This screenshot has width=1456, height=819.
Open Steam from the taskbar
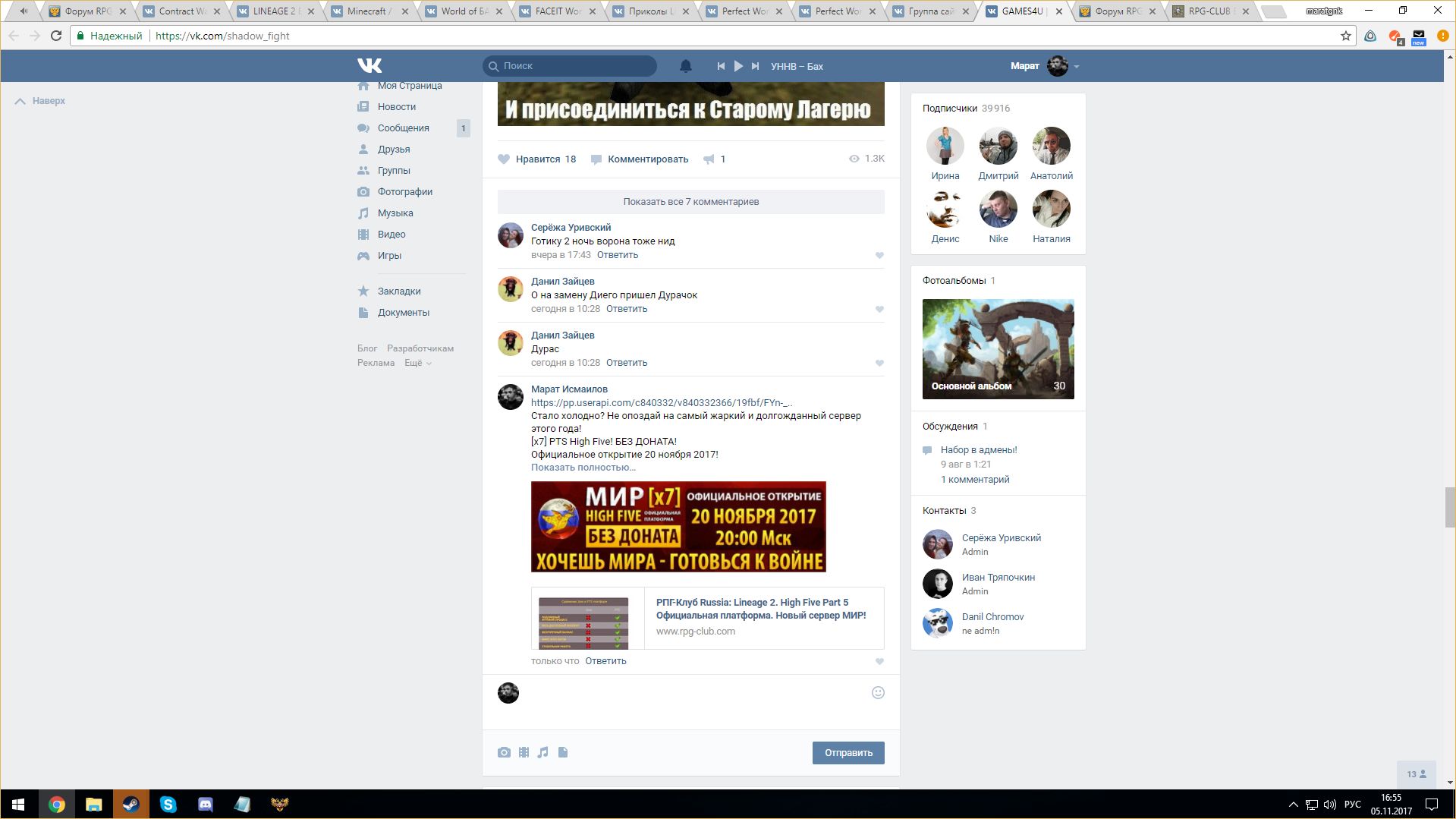click(131, 805)
